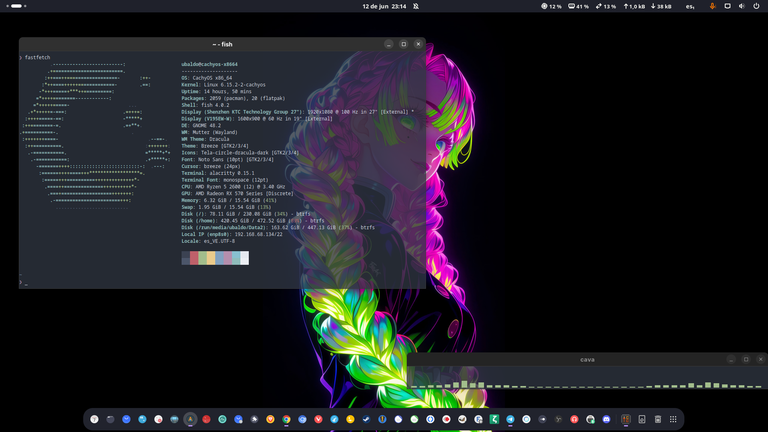The width and height of the screenshot is (768, 432).
Task: Open the Heroic shield icon in the dock
Action: pyautogui.click(x=382, y=419)
